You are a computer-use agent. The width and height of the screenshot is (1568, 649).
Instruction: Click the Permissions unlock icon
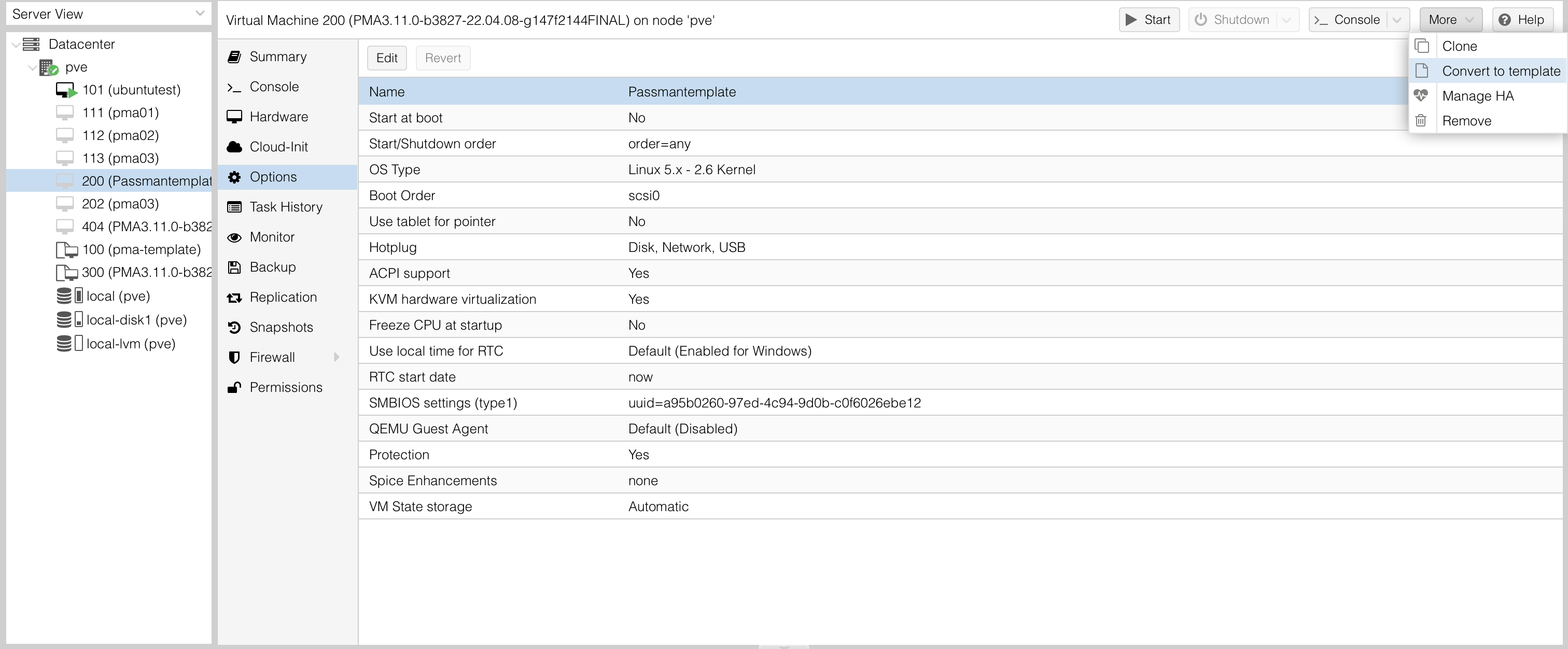point(234,387)
